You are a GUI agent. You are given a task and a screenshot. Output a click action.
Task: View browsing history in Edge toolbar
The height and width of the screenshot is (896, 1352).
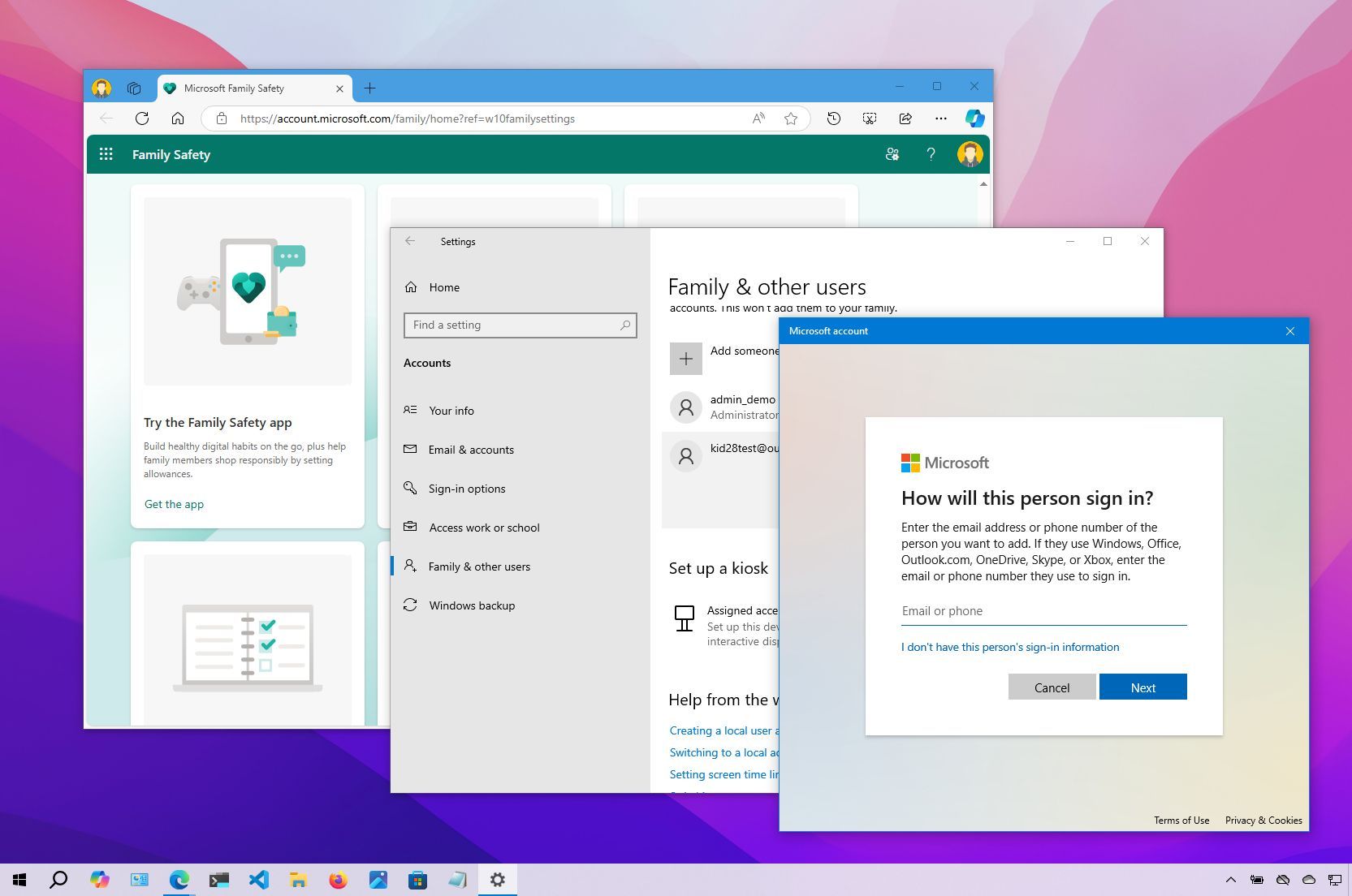[833, 118]
